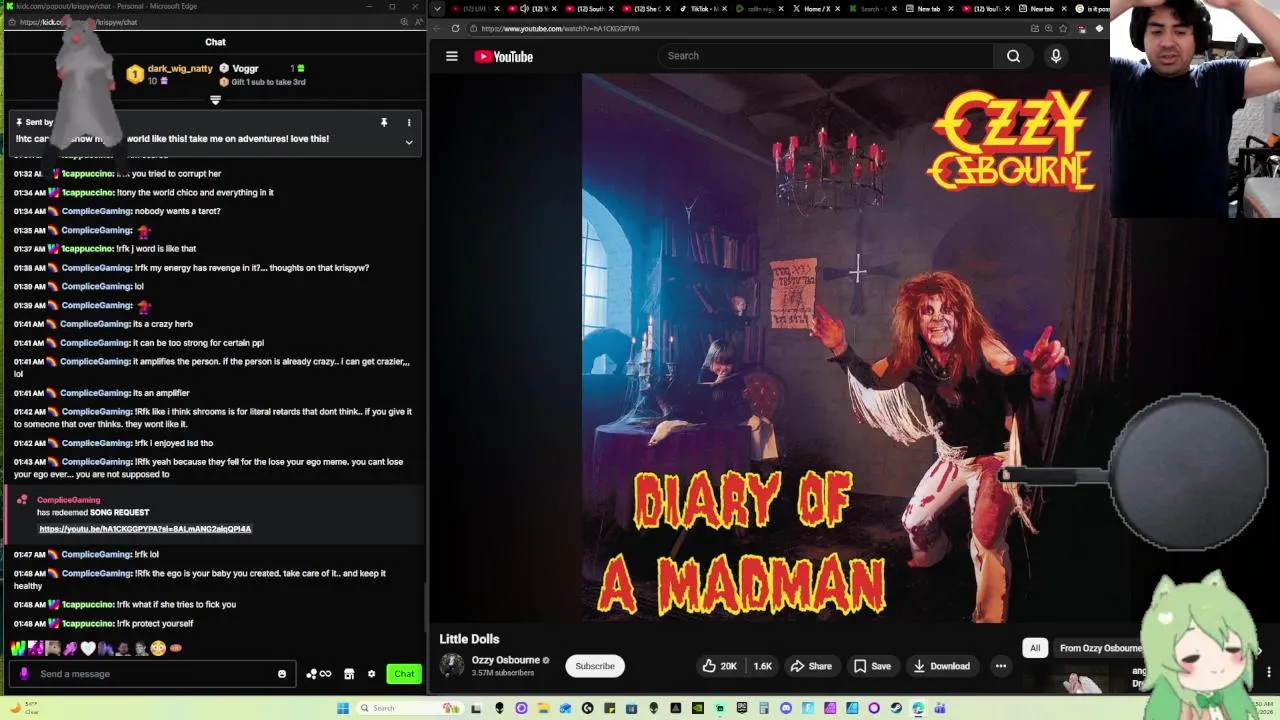
Task: Subscribe to the Ozzy Osbourne channel
Action: pyautogui.click(x=595, y=666)
